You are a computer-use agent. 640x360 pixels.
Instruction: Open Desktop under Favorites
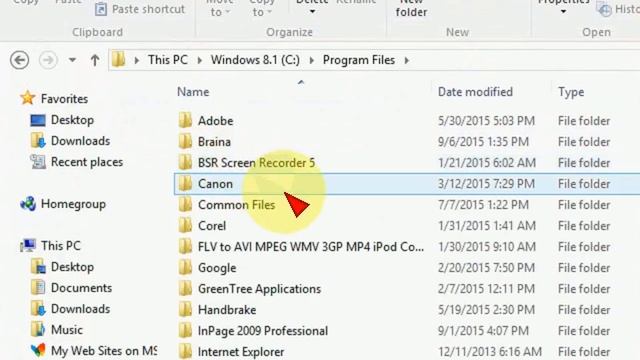tap(72, 120)
